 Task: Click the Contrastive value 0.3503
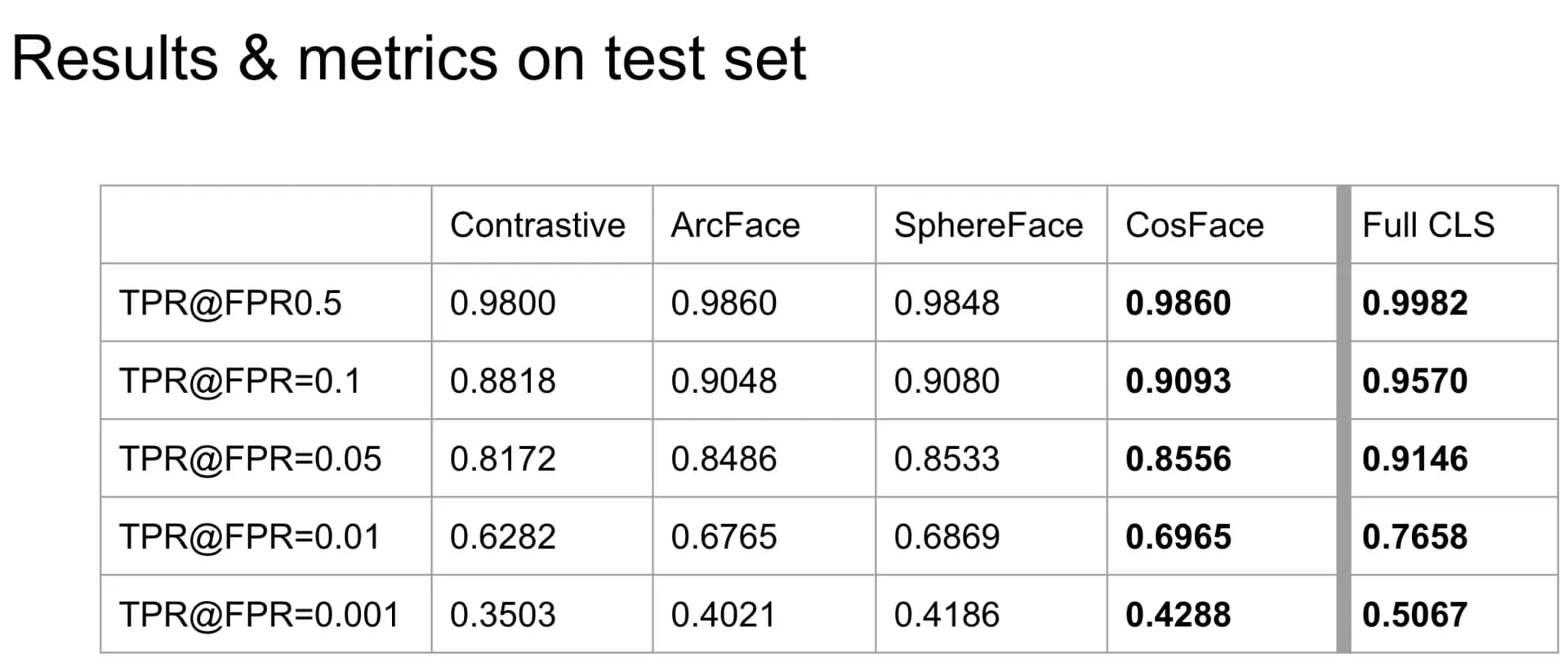coord(502,614)
